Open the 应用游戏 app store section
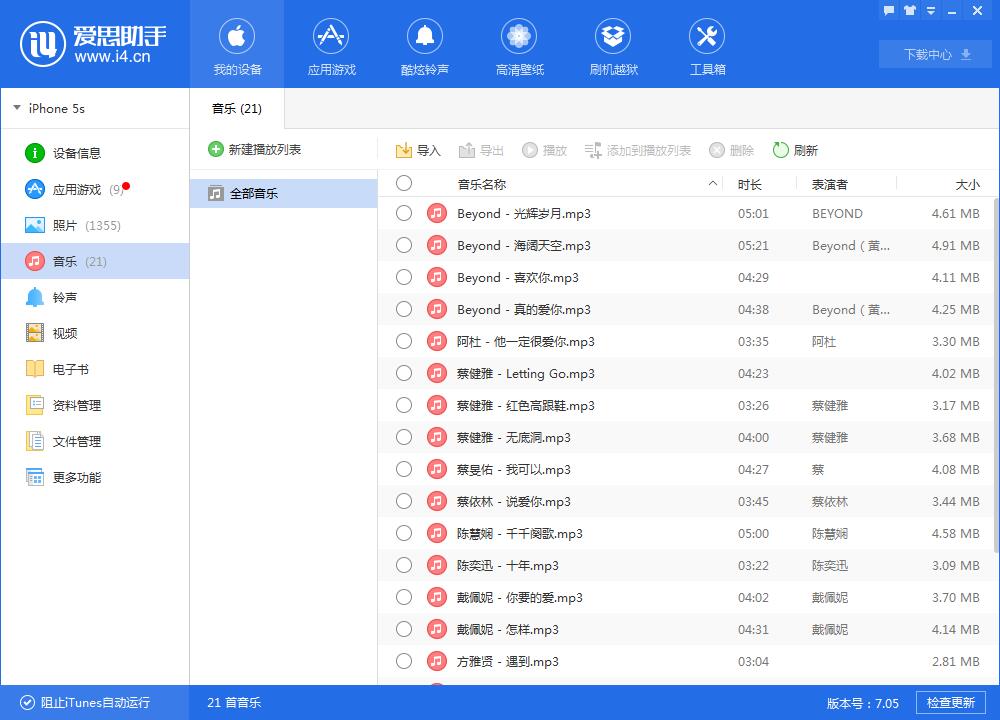 click(x=330, y=44)
